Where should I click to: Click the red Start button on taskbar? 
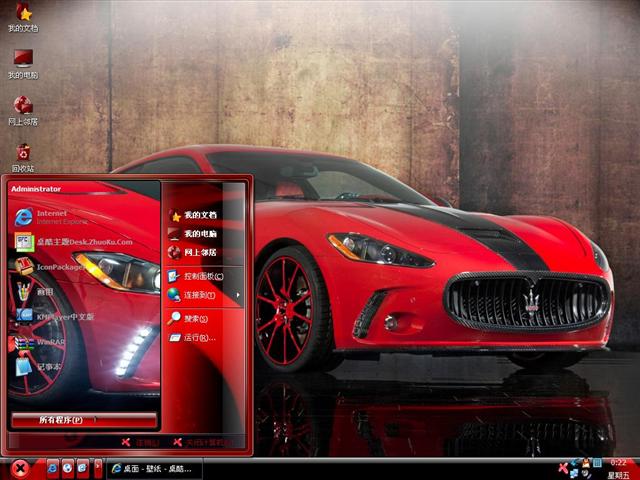(x=19, y=468)
